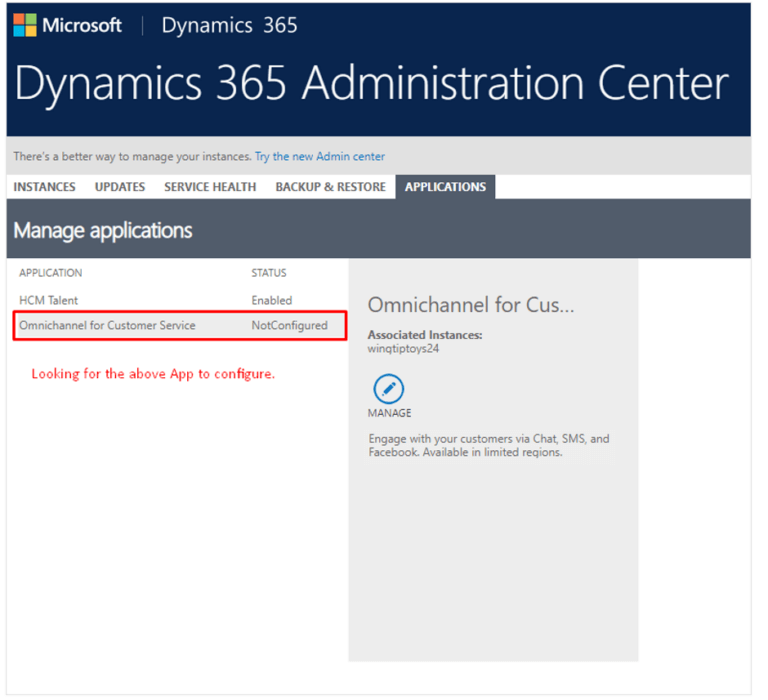Click the Manage pencil icon

[x=388, y=389]
